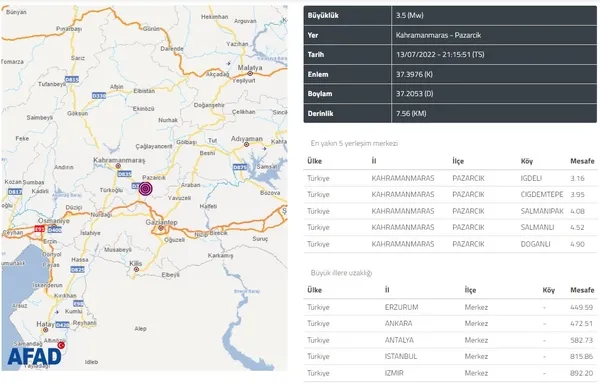Select the IGDELI village row
This screenshot has height=387, width=600.
tap(450, 178)
